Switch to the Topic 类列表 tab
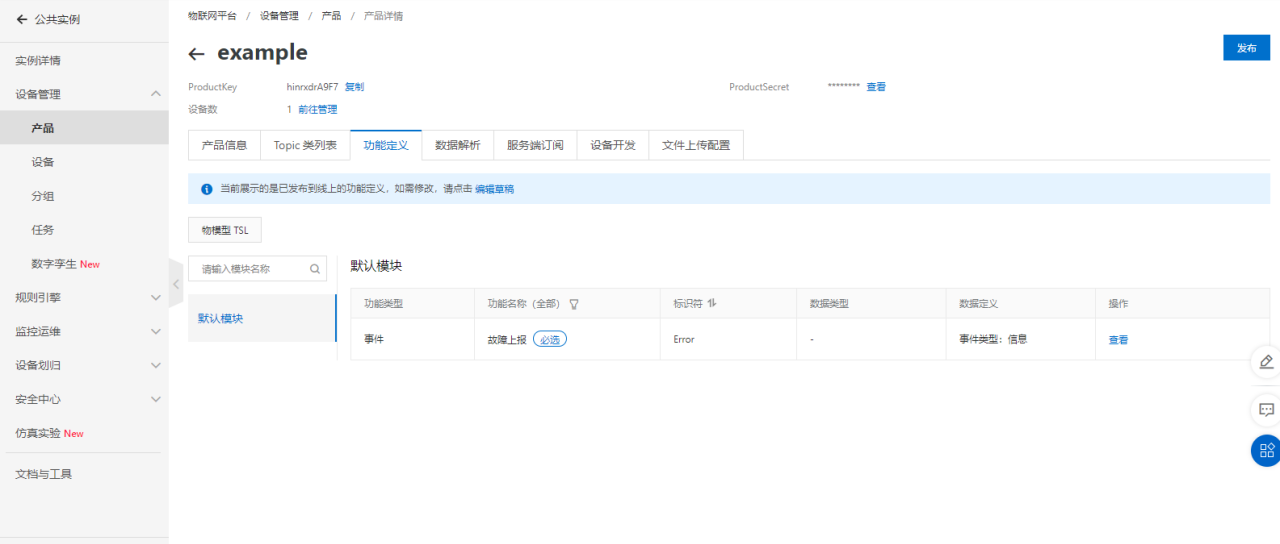This screenshot has width=1280, height=544. (x=305, y=145)
